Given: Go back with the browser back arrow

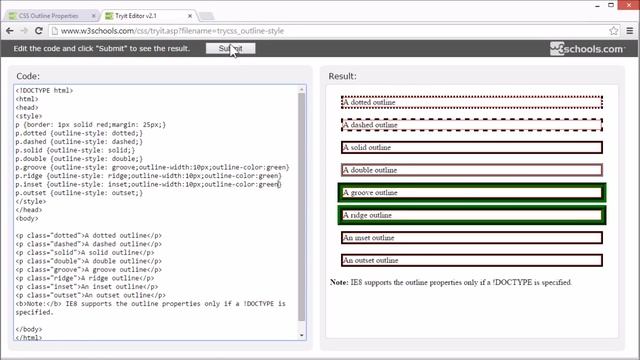Looking at the screenshot, I should pos(10,31).
